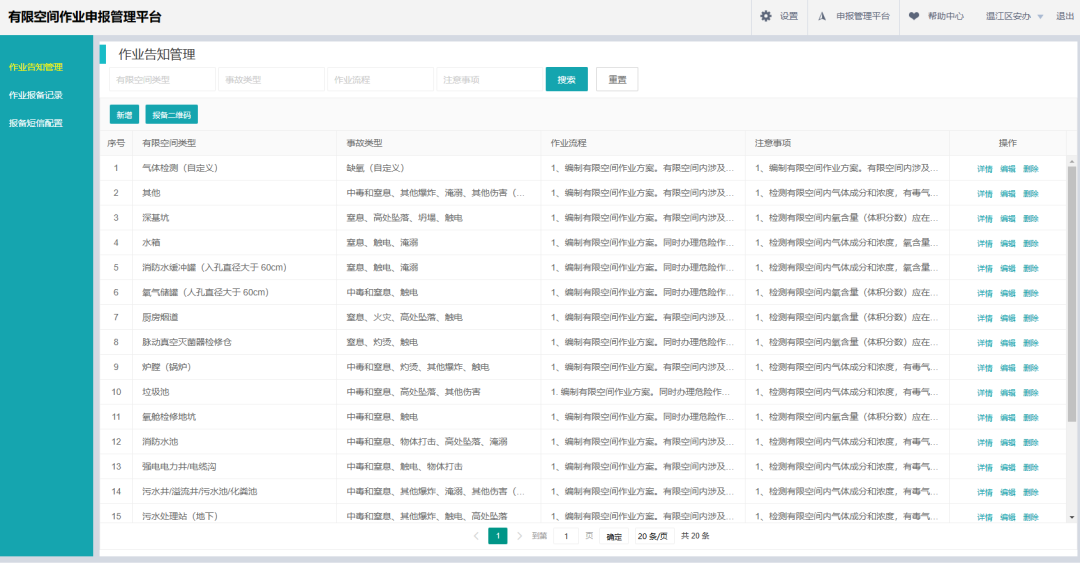Click 编辑 for 消防水池 row
1080x564 pixels.
coord(1007,442)
